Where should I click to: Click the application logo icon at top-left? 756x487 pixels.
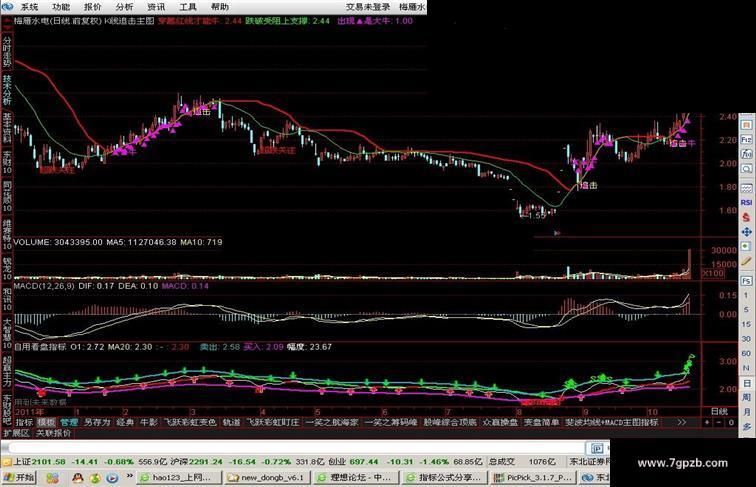pos(8,7)
